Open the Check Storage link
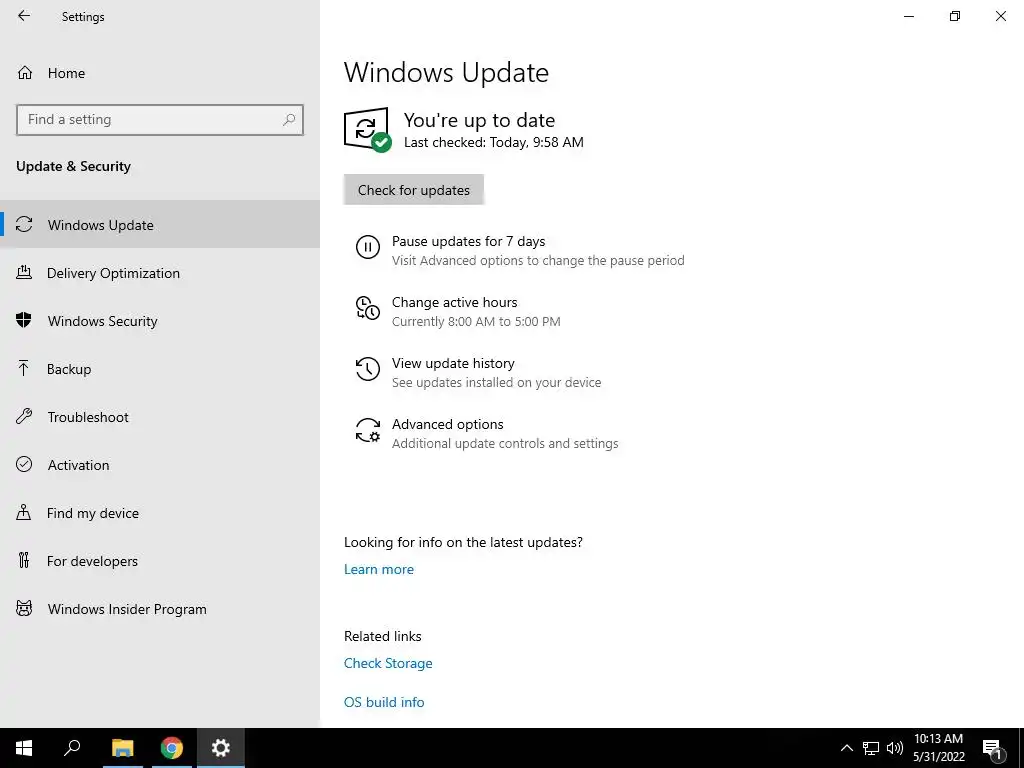 pyautogui.click(x=388, y=663)
